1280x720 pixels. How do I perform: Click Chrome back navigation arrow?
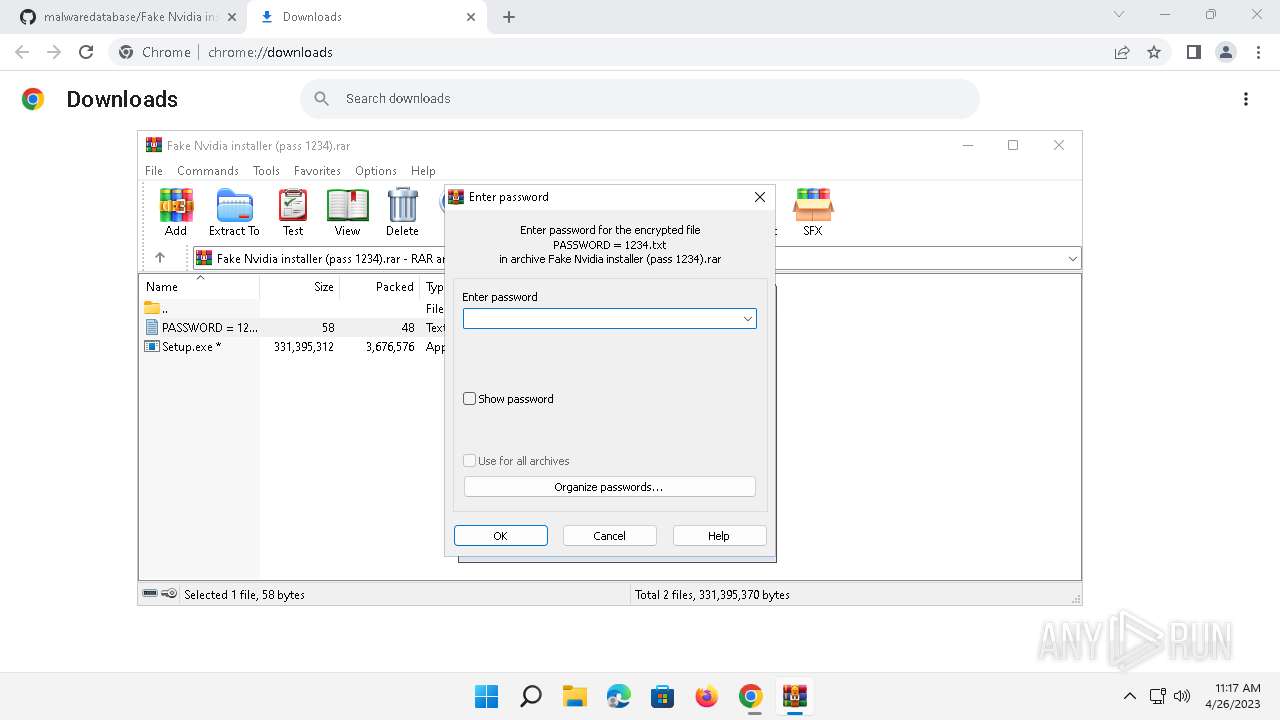click(x=22, y=52)
